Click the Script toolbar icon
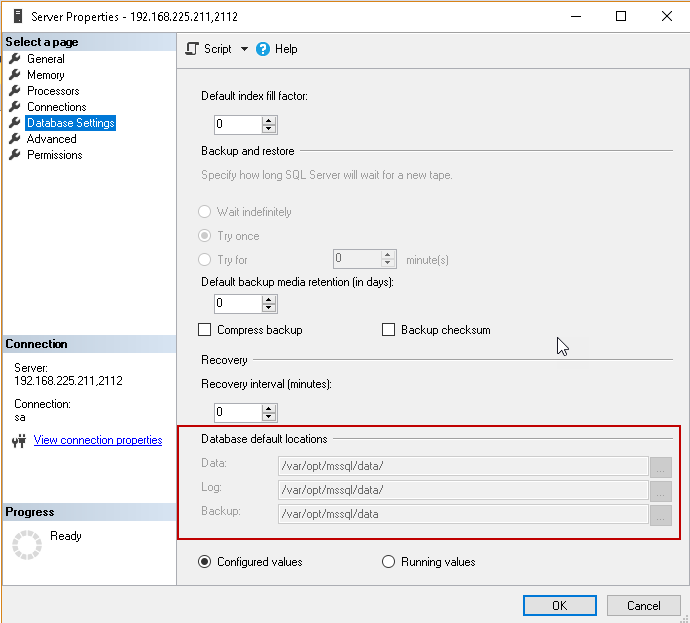 click(x=192, y=49)
